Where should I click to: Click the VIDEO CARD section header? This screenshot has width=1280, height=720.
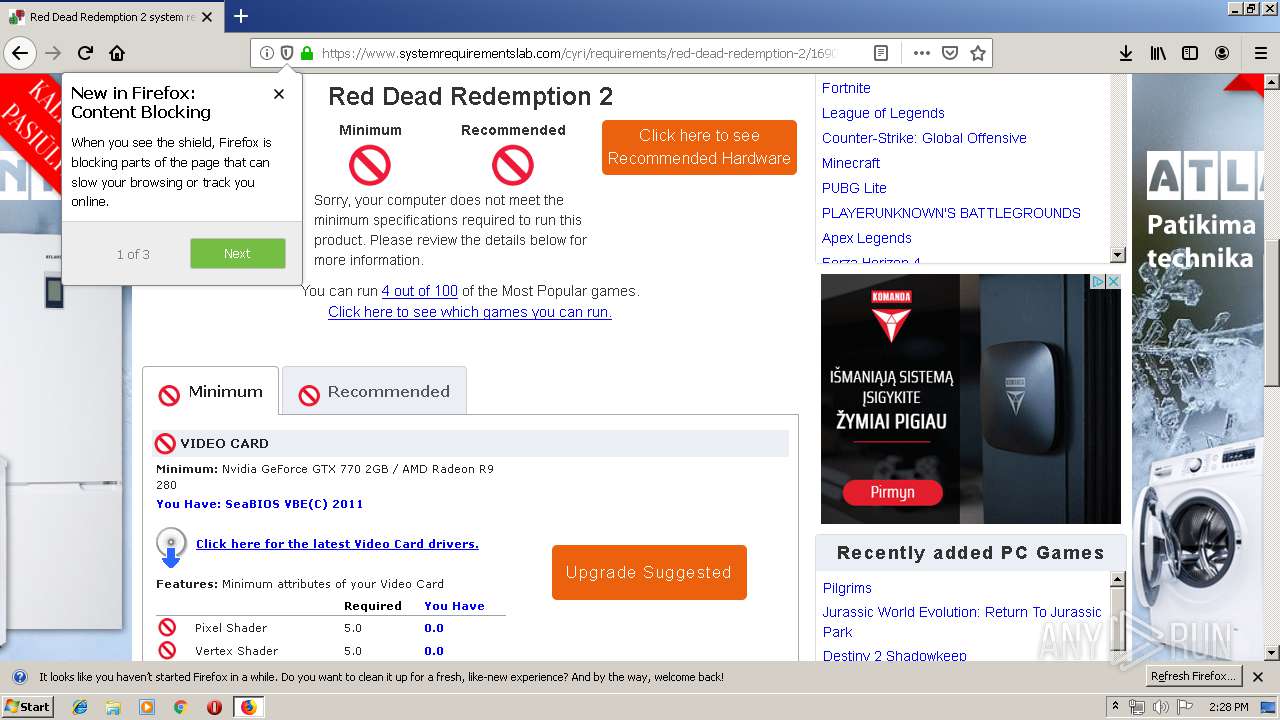[x=471, y=443]
